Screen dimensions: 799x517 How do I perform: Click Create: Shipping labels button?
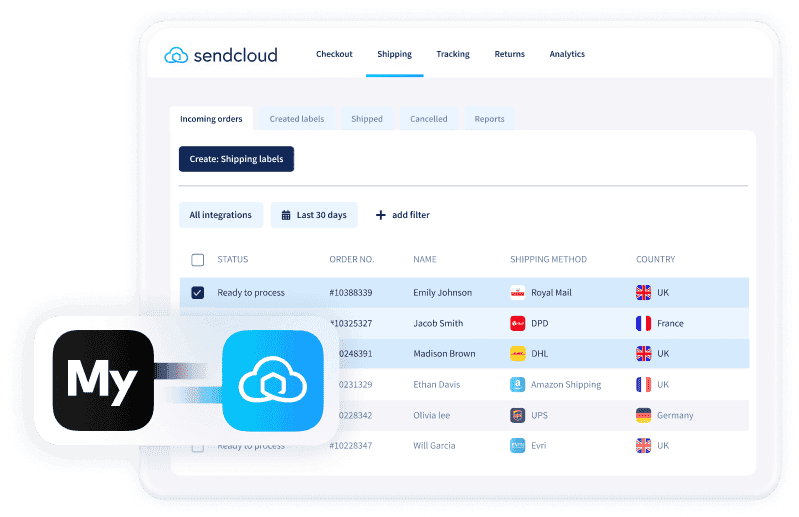(x=236, y=159)
